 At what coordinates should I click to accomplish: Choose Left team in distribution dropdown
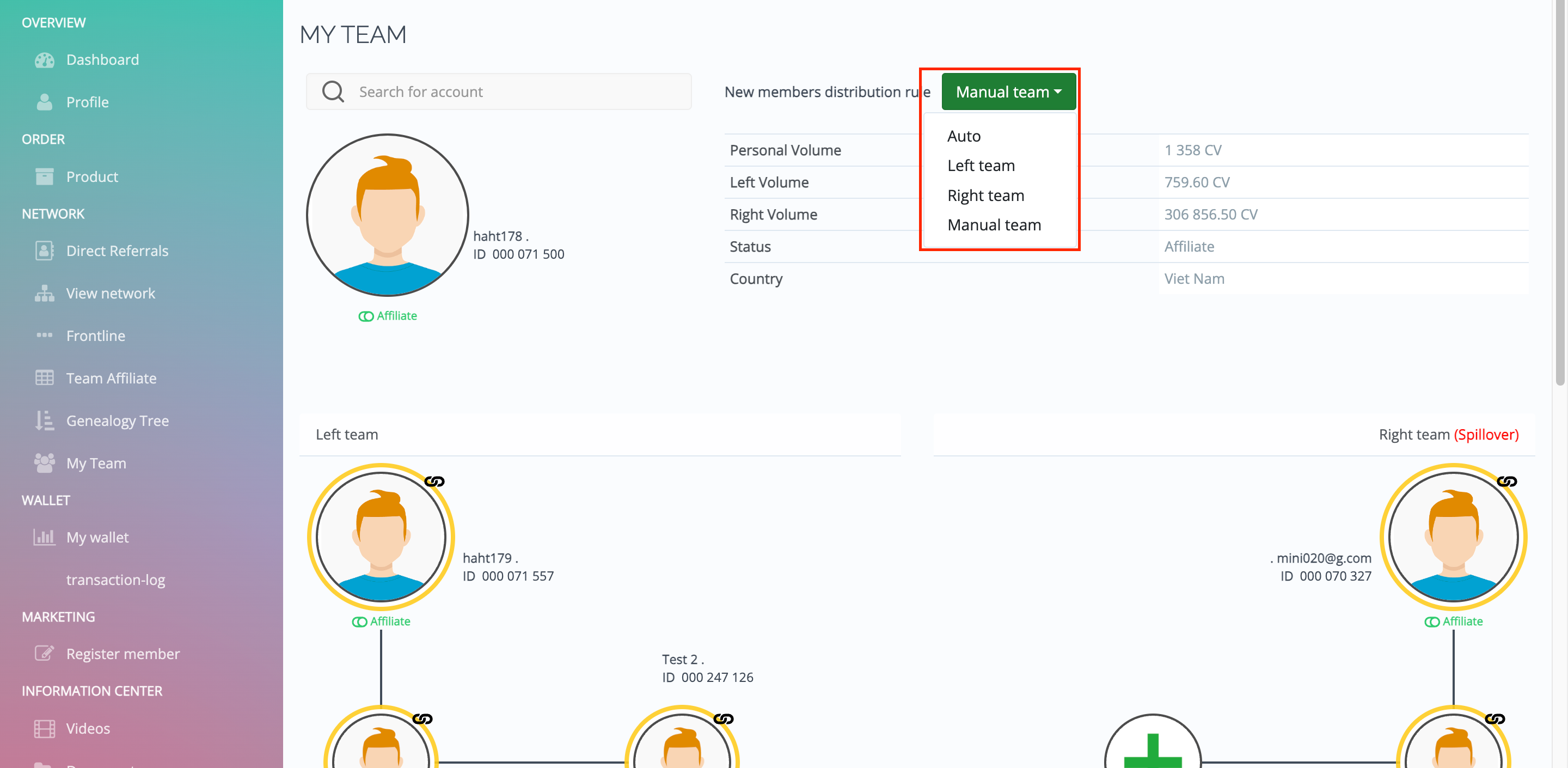coord(981,166)
